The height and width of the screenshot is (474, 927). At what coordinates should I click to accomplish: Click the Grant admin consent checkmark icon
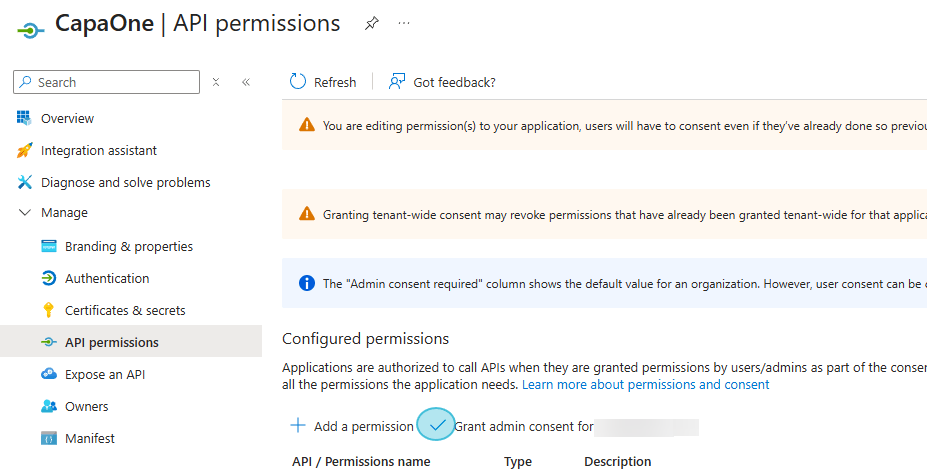click(x=437, y=425)
